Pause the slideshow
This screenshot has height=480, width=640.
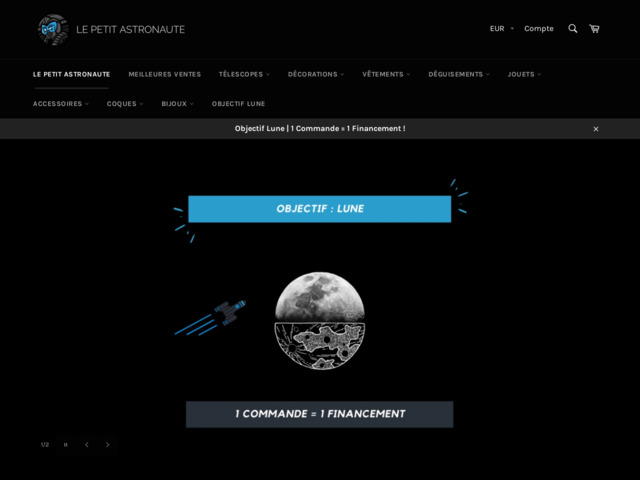[66, 444]
